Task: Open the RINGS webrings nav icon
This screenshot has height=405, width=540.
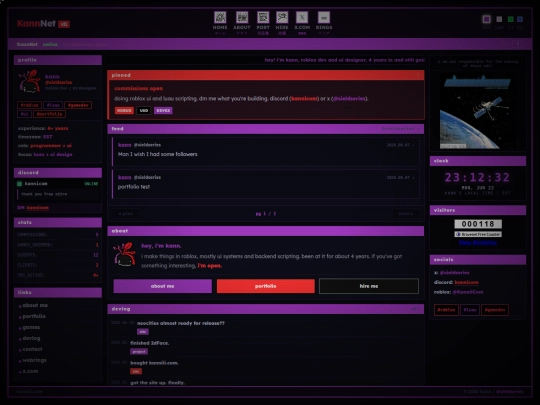Action: tap(324, 23)
